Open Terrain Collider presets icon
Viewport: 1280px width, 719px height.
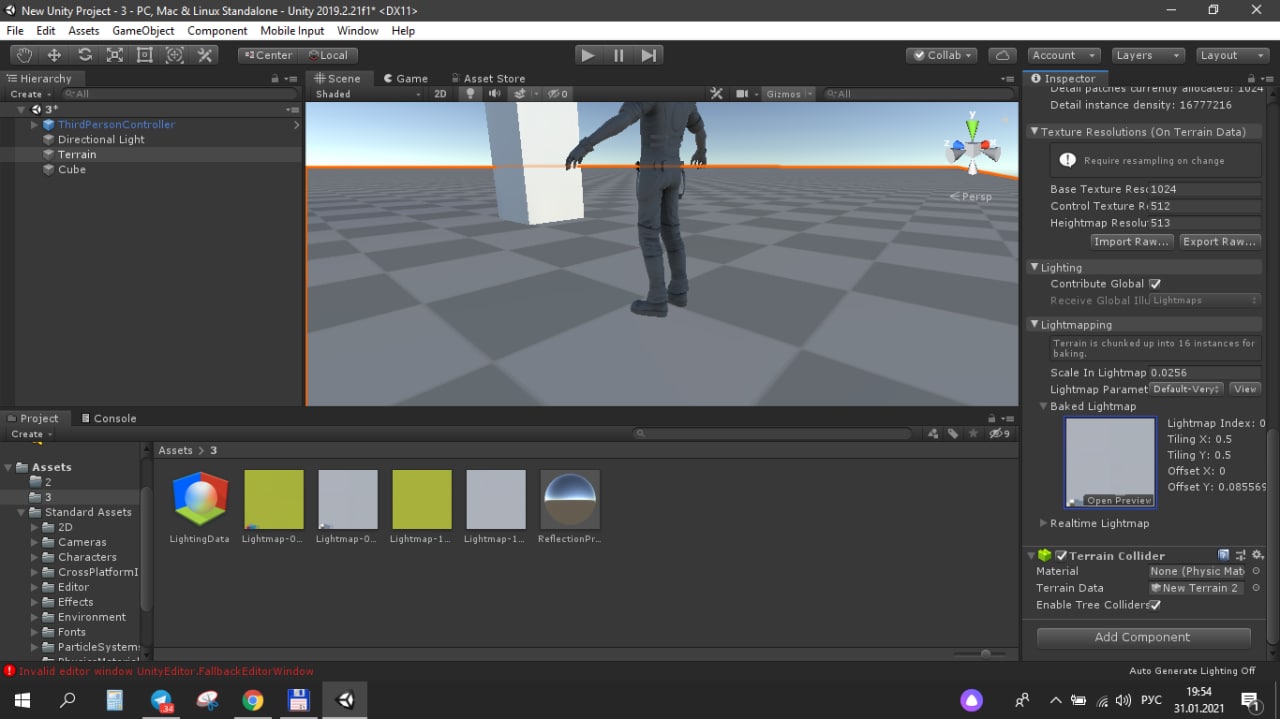point(1240,555)
